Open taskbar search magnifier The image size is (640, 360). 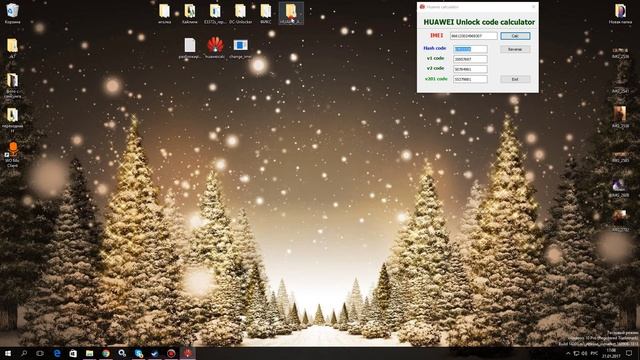(24, 353)
